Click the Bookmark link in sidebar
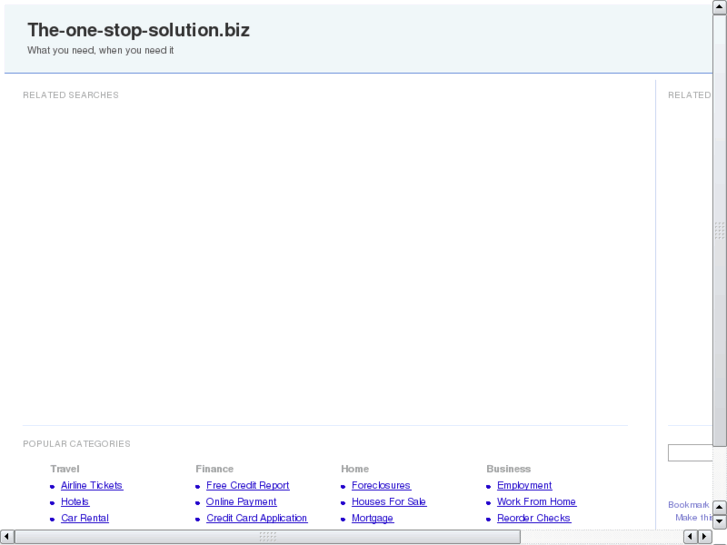The image size is (727, 545). click(x=689, y=505)
